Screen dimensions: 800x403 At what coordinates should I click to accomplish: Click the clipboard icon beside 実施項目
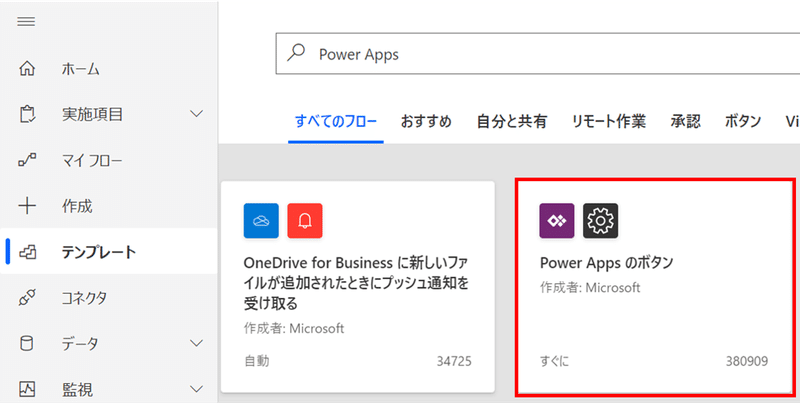click(27, 114)
